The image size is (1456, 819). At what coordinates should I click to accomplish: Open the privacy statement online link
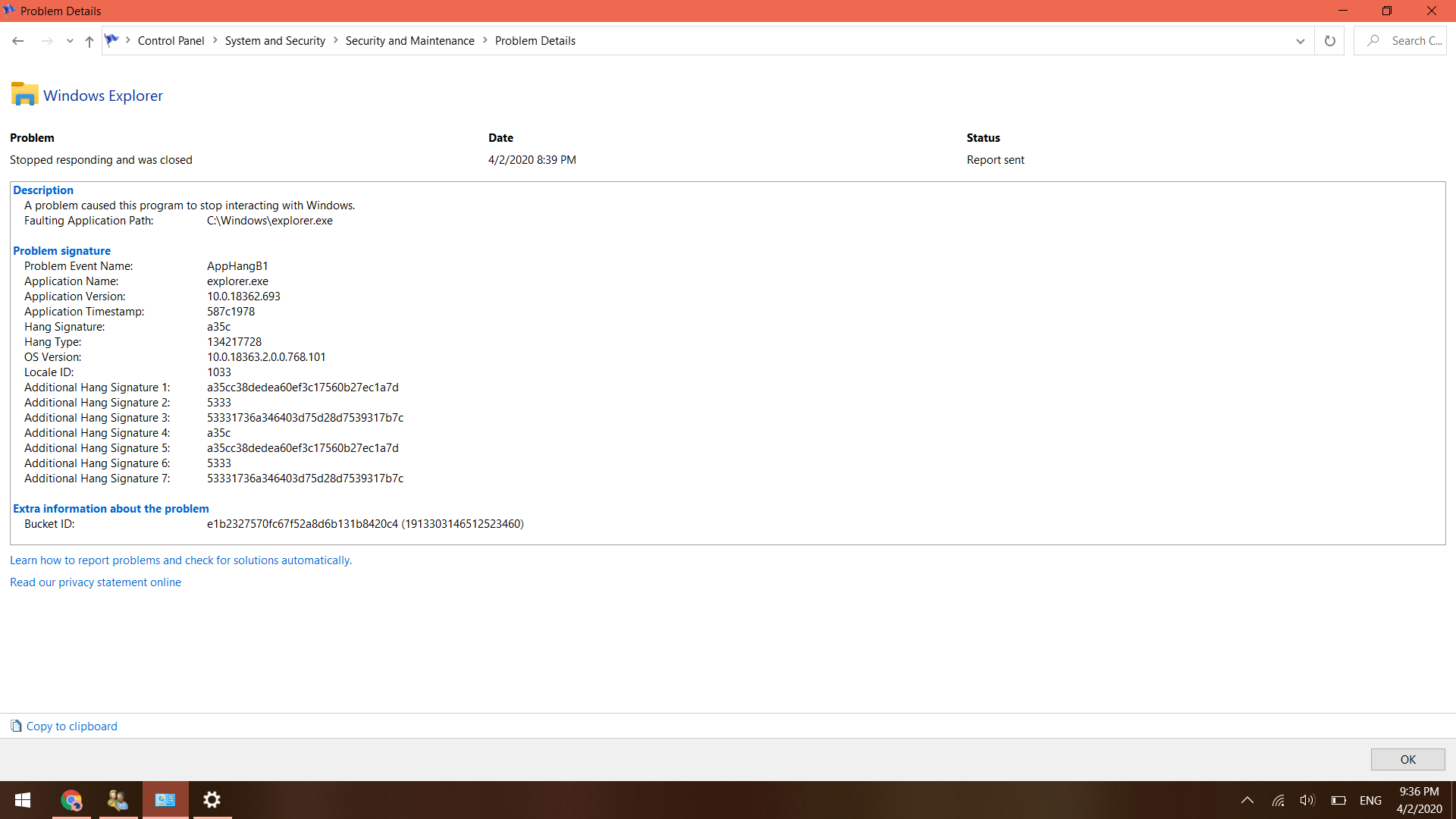(x=96, y=582)
